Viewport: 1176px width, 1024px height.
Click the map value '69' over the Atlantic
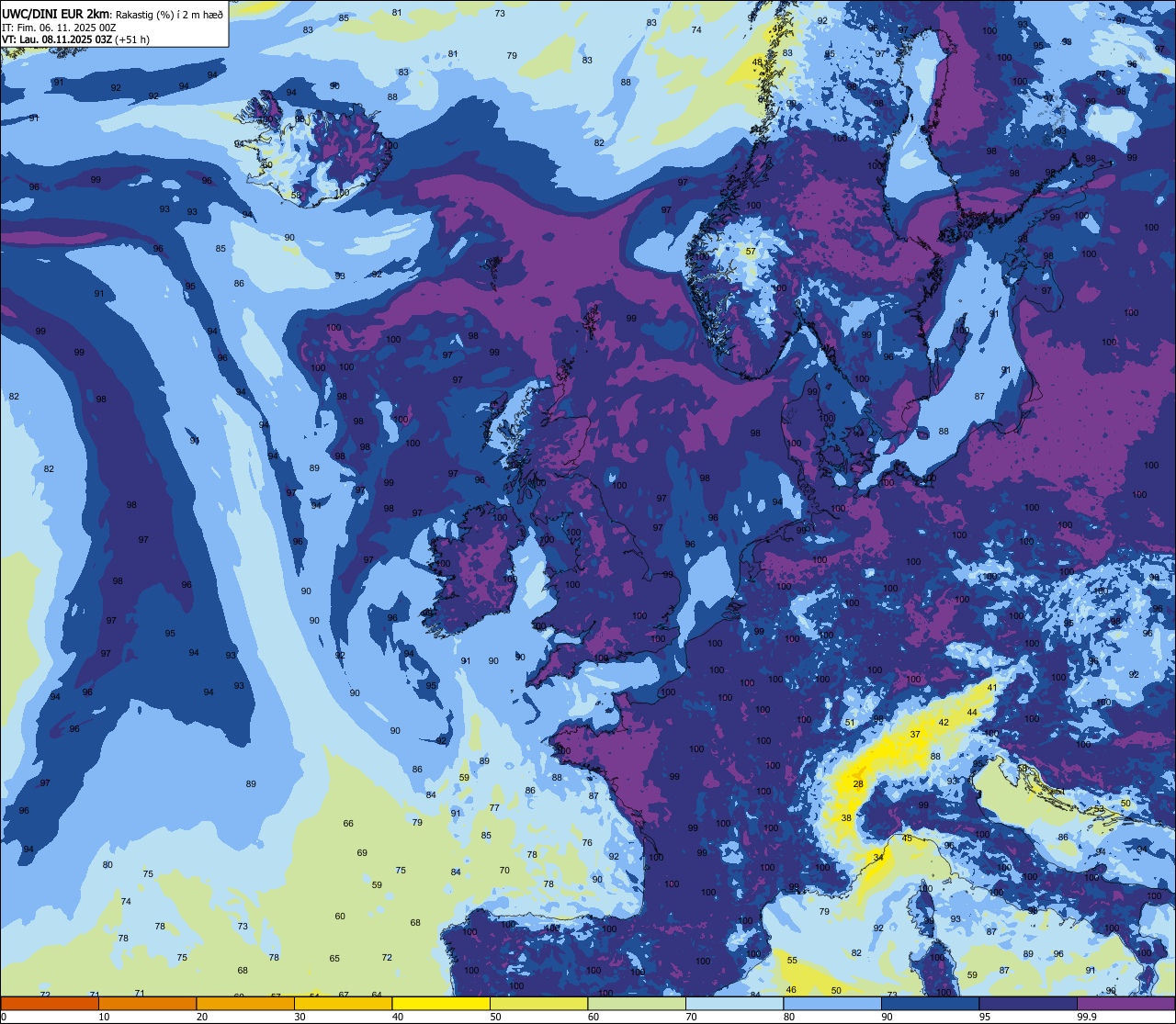(x=362, y=852)
